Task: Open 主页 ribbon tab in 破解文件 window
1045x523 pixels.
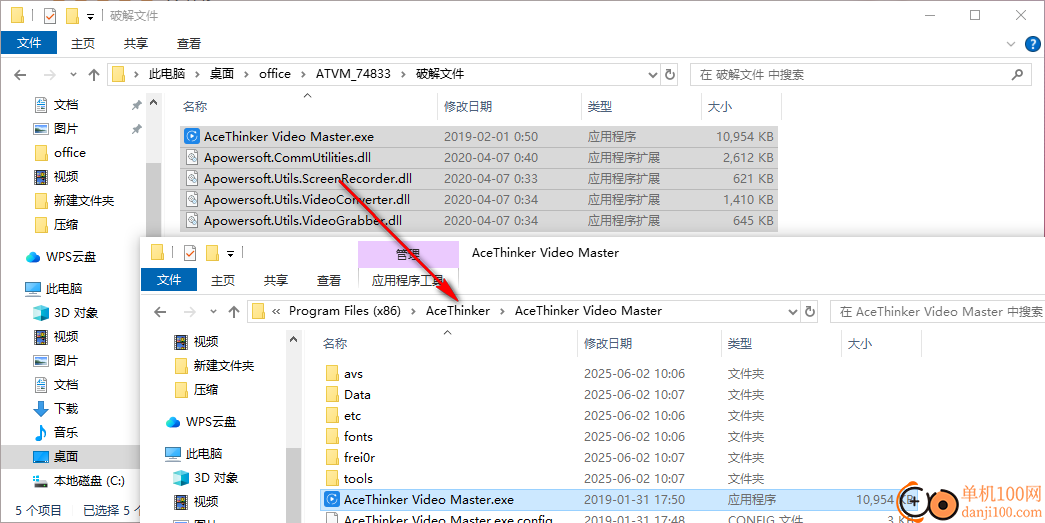Action: pyautogui.click(x=83, y=43)
